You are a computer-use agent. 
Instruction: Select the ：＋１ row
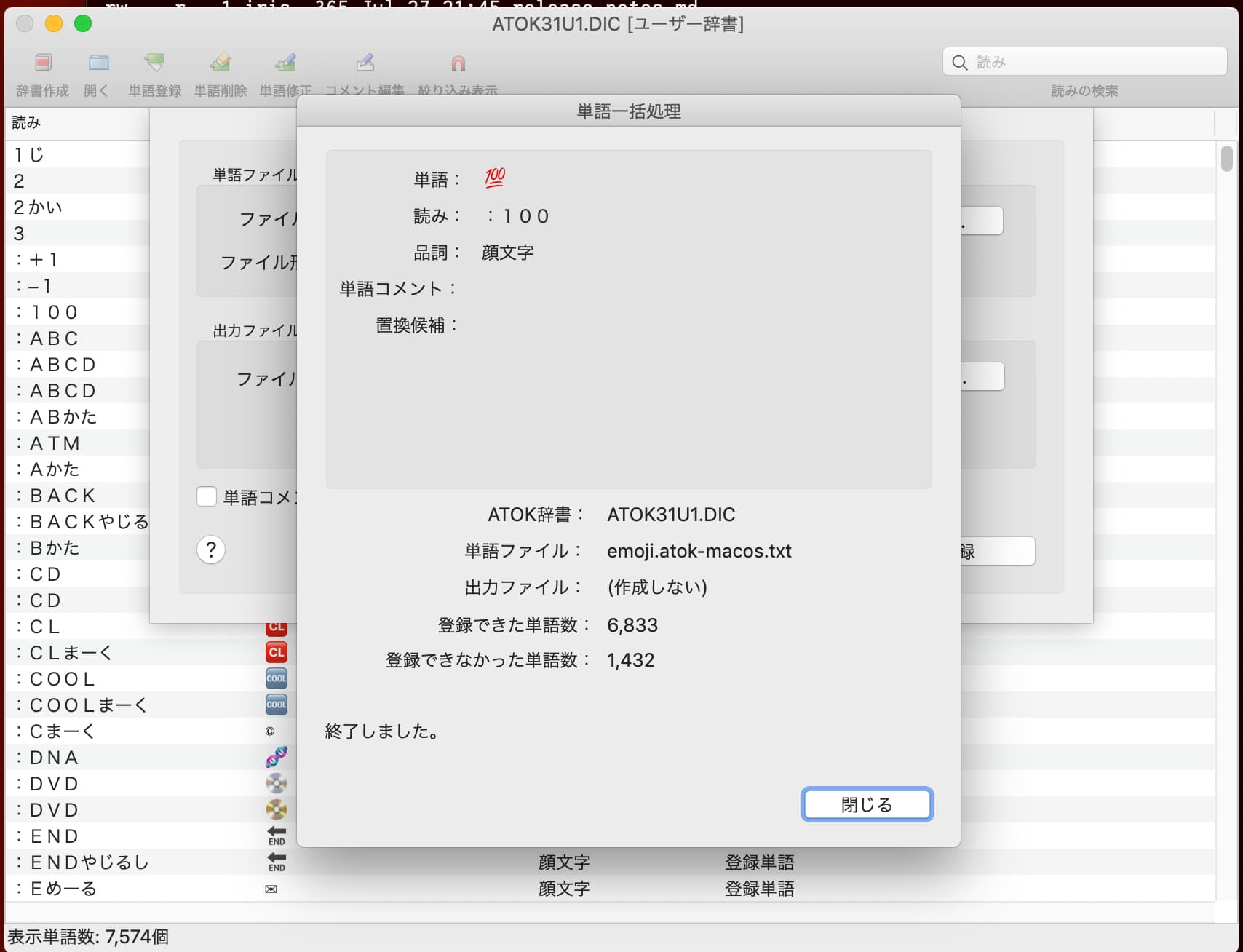(x=77, y=259)
